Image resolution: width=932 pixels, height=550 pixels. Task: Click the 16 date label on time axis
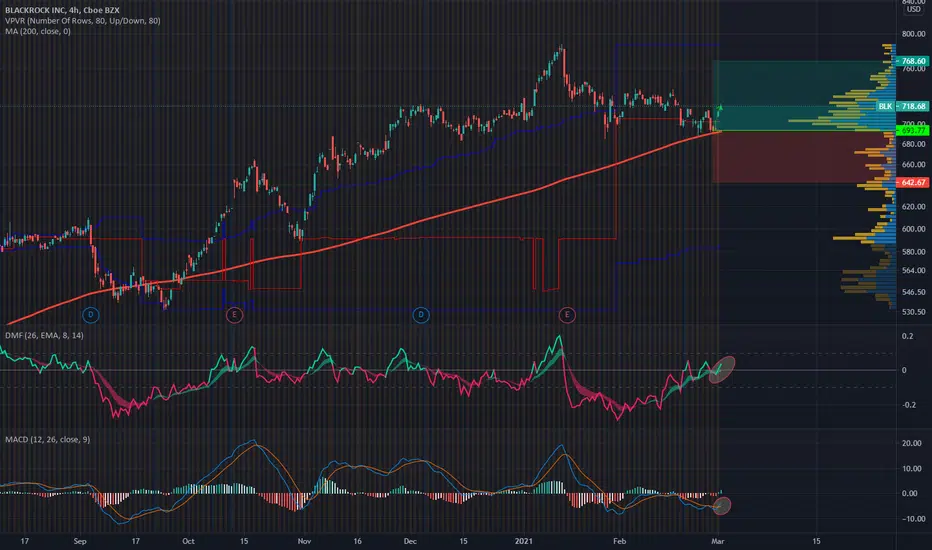(x=357, y=541)
